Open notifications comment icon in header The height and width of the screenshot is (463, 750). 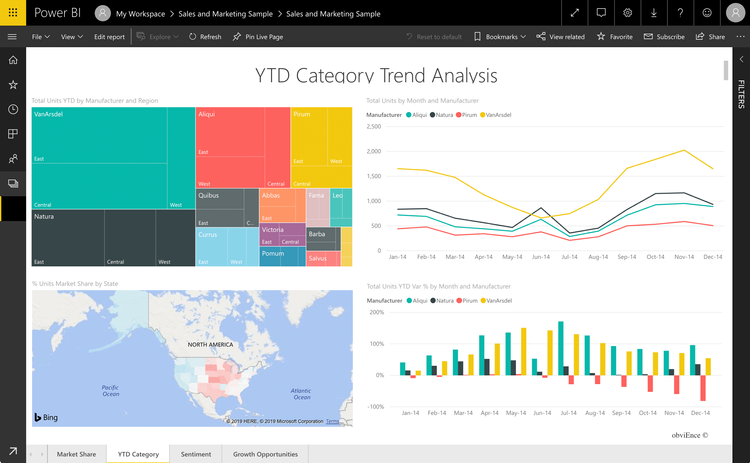(601, 13)
